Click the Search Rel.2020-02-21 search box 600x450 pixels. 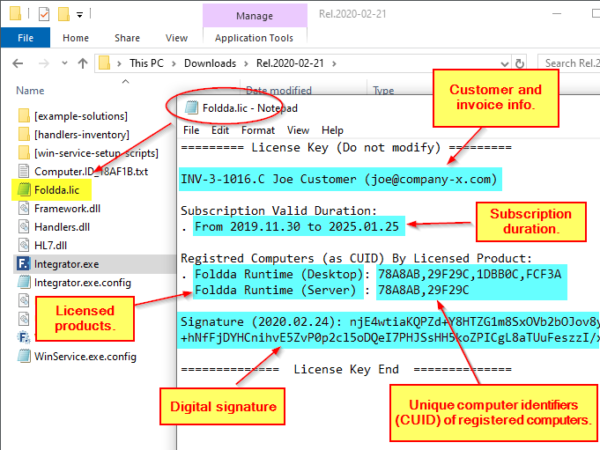(565, 64)
